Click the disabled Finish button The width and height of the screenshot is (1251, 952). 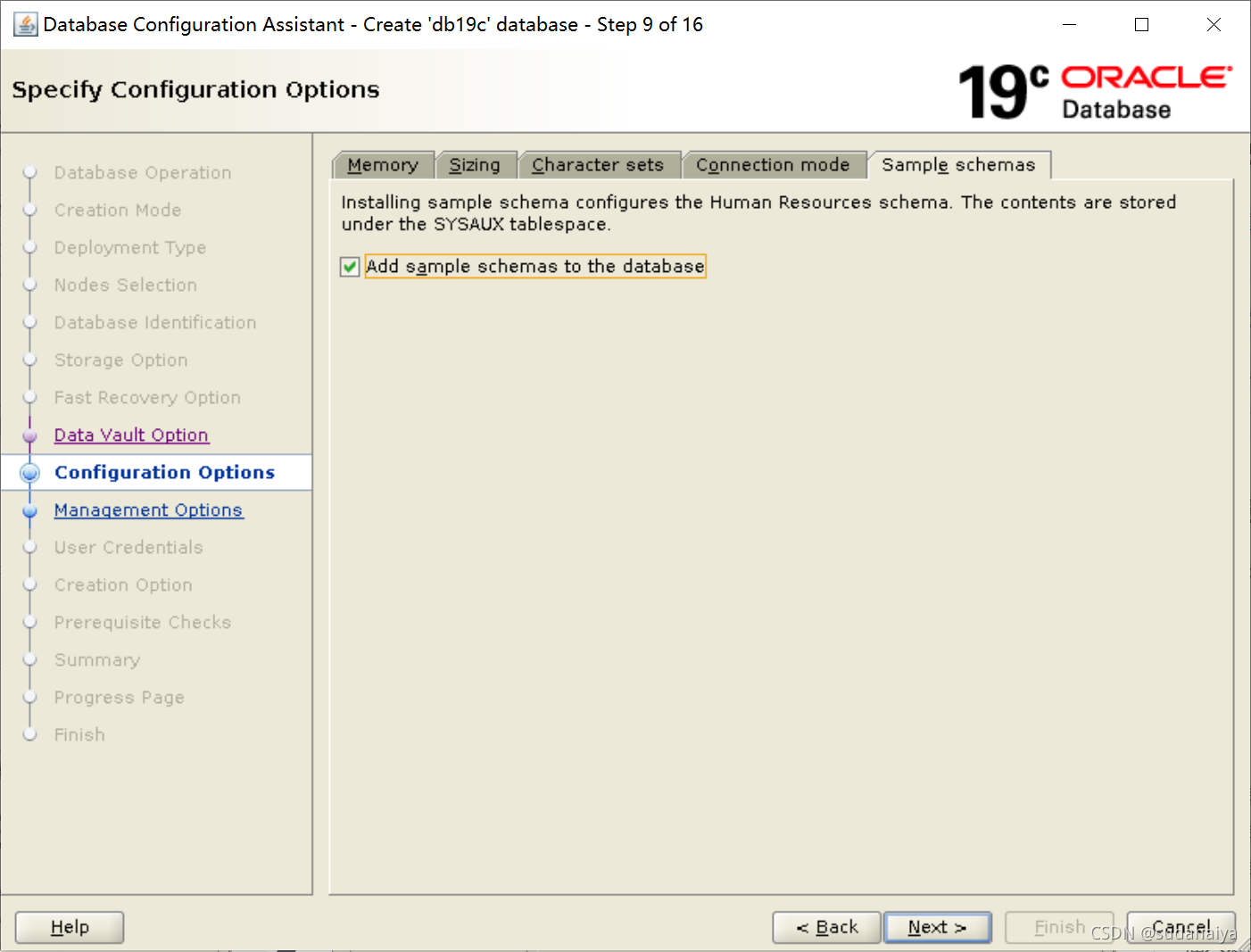[1059, 927]
